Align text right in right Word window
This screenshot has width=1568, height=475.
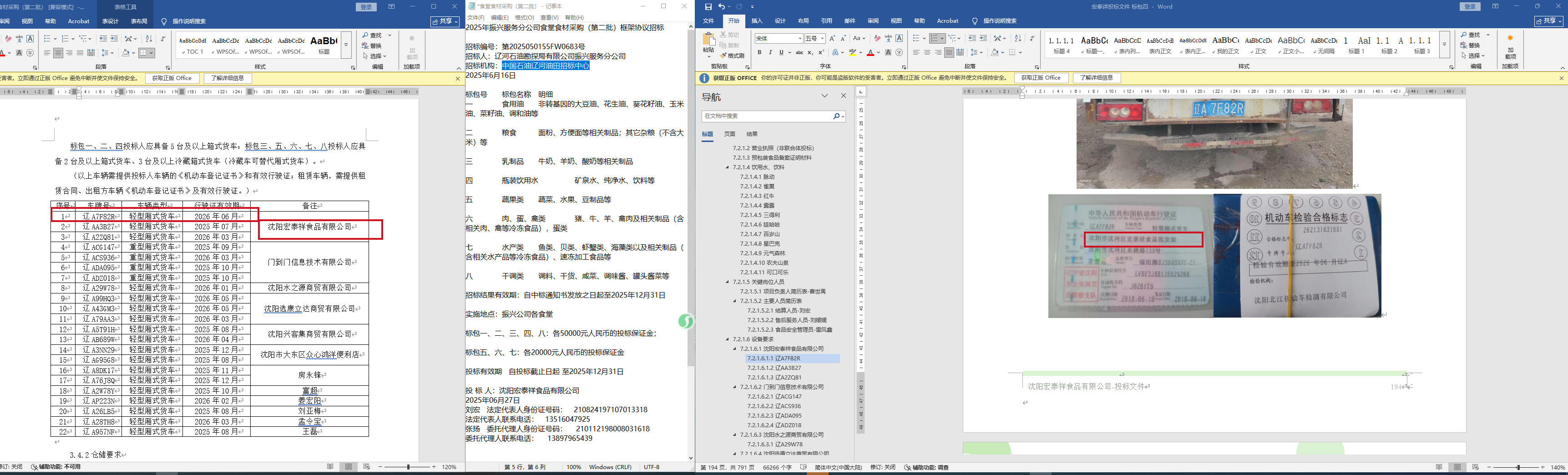point(938,53)
